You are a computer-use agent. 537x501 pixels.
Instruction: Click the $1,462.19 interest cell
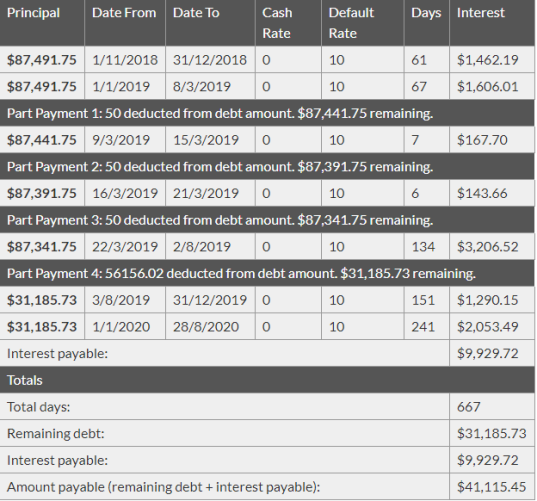[x=492, y=60]
